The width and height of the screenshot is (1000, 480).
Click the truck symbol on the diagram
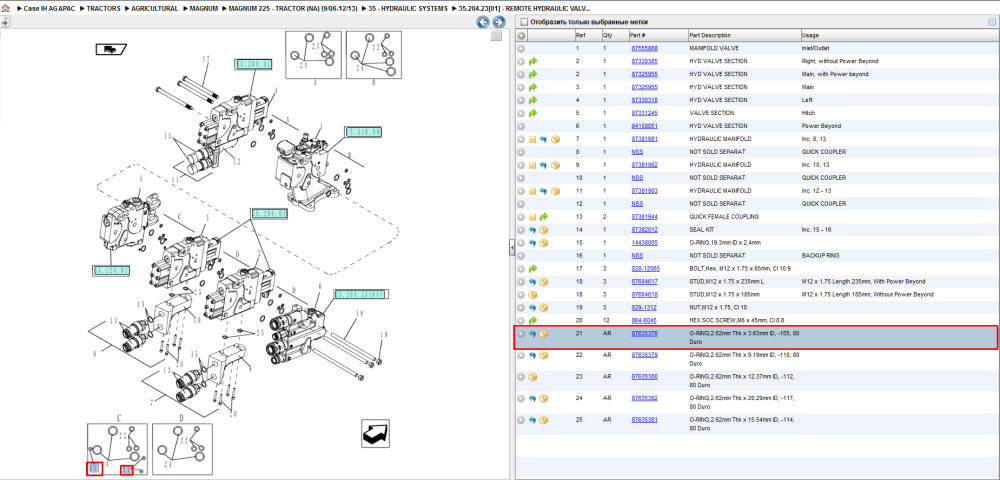(x=111, y=48)
